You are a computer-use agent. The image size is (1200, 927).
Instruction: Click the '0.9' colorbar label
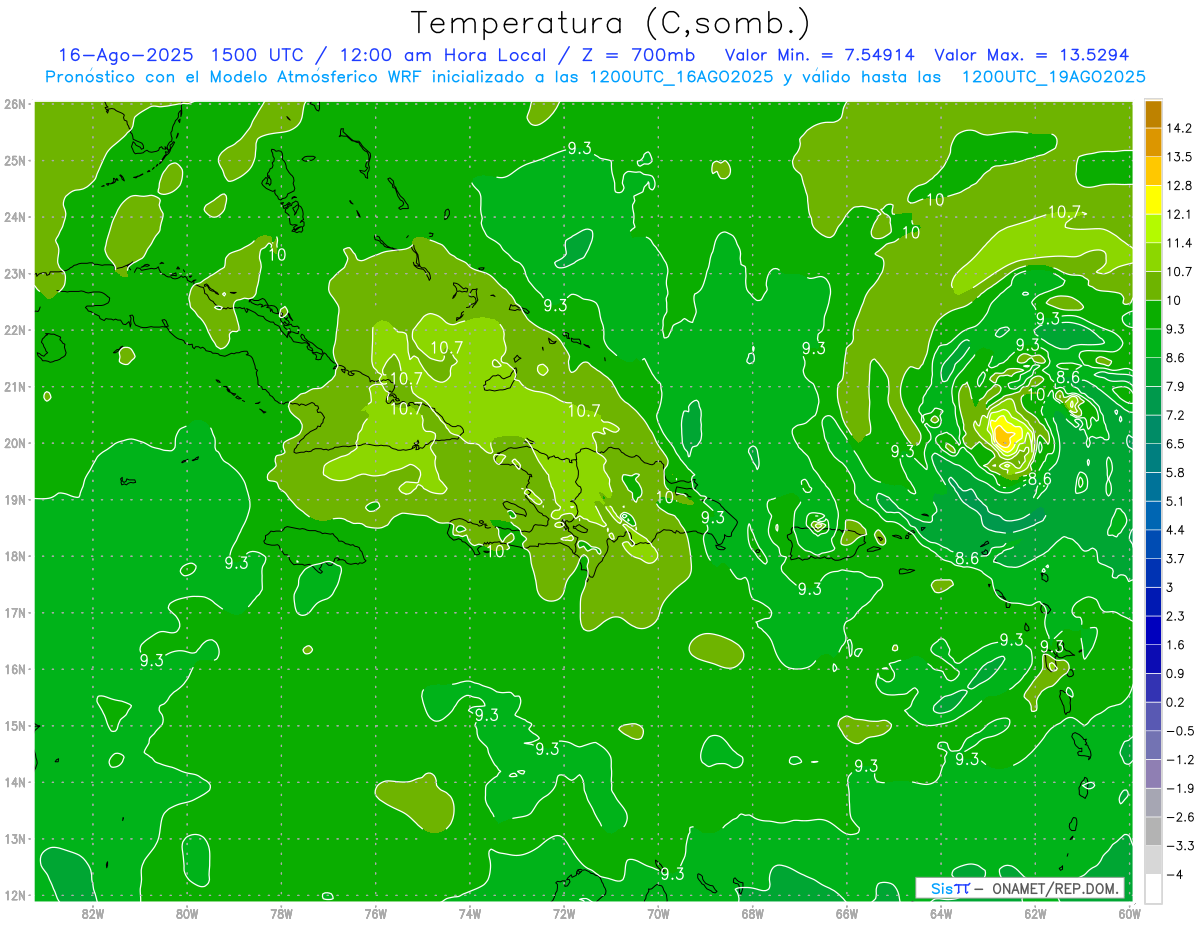pyautogui.click(x=1175, y=673)
